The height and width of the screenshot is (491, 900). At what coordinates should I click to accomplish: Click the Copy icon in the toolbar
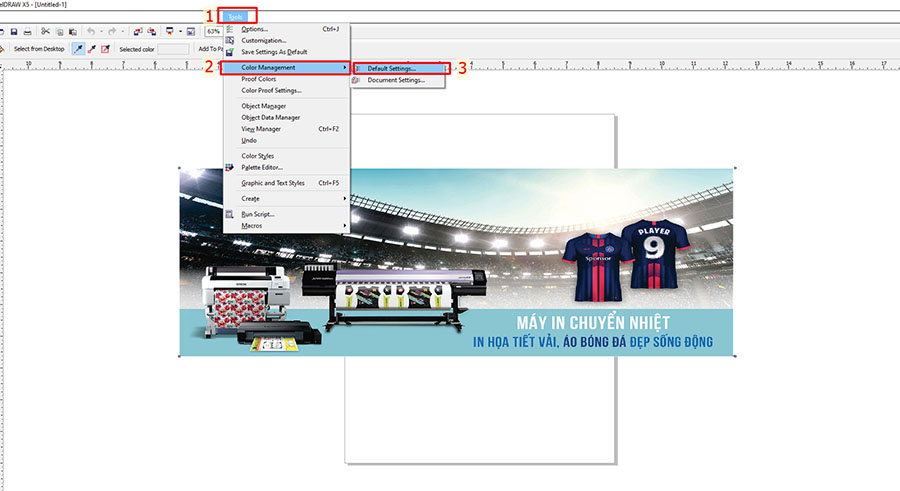pos(59,32)
